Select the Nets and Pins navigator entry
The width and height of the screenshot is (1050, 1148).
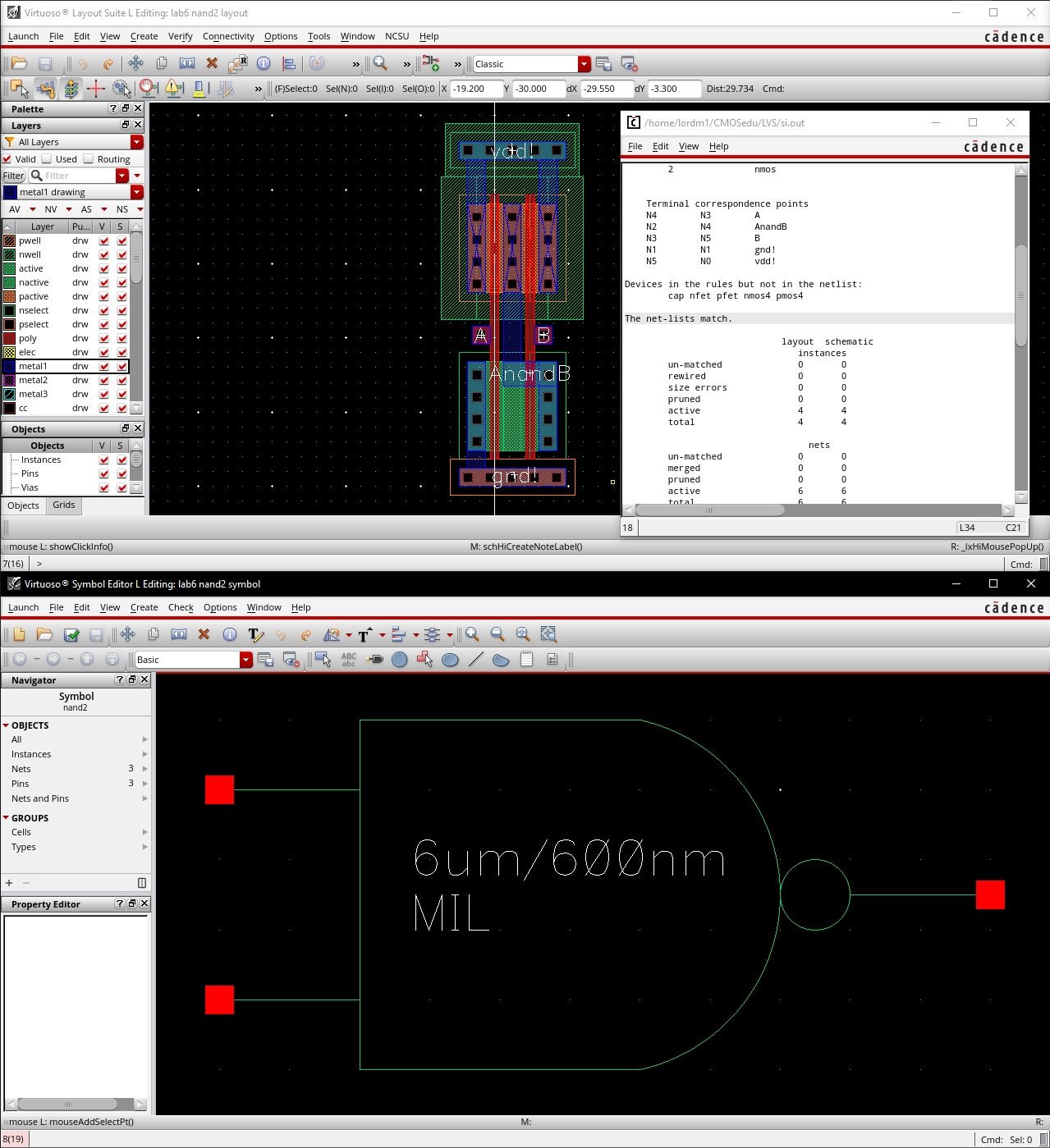40,798
